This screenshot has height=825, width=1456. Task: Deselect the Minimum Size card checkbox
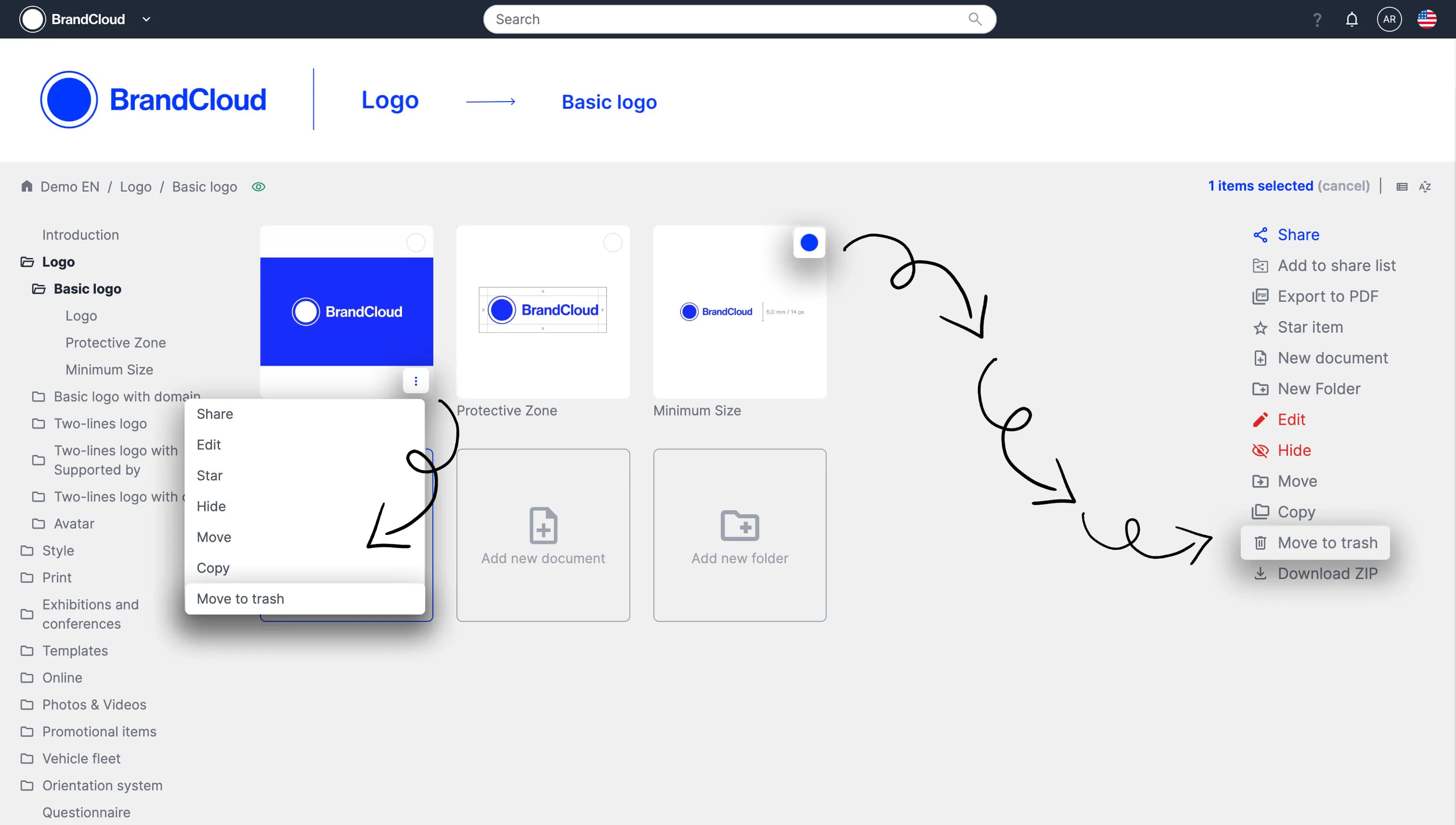coord(809,243)
